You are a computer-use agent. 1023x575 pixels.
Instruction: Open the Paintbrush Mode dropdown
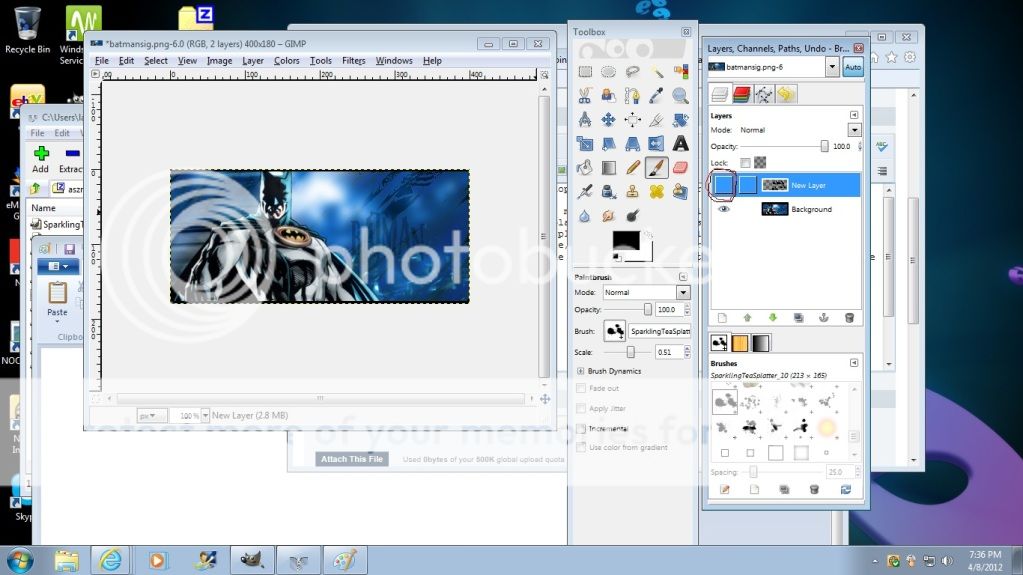point(683,292)
